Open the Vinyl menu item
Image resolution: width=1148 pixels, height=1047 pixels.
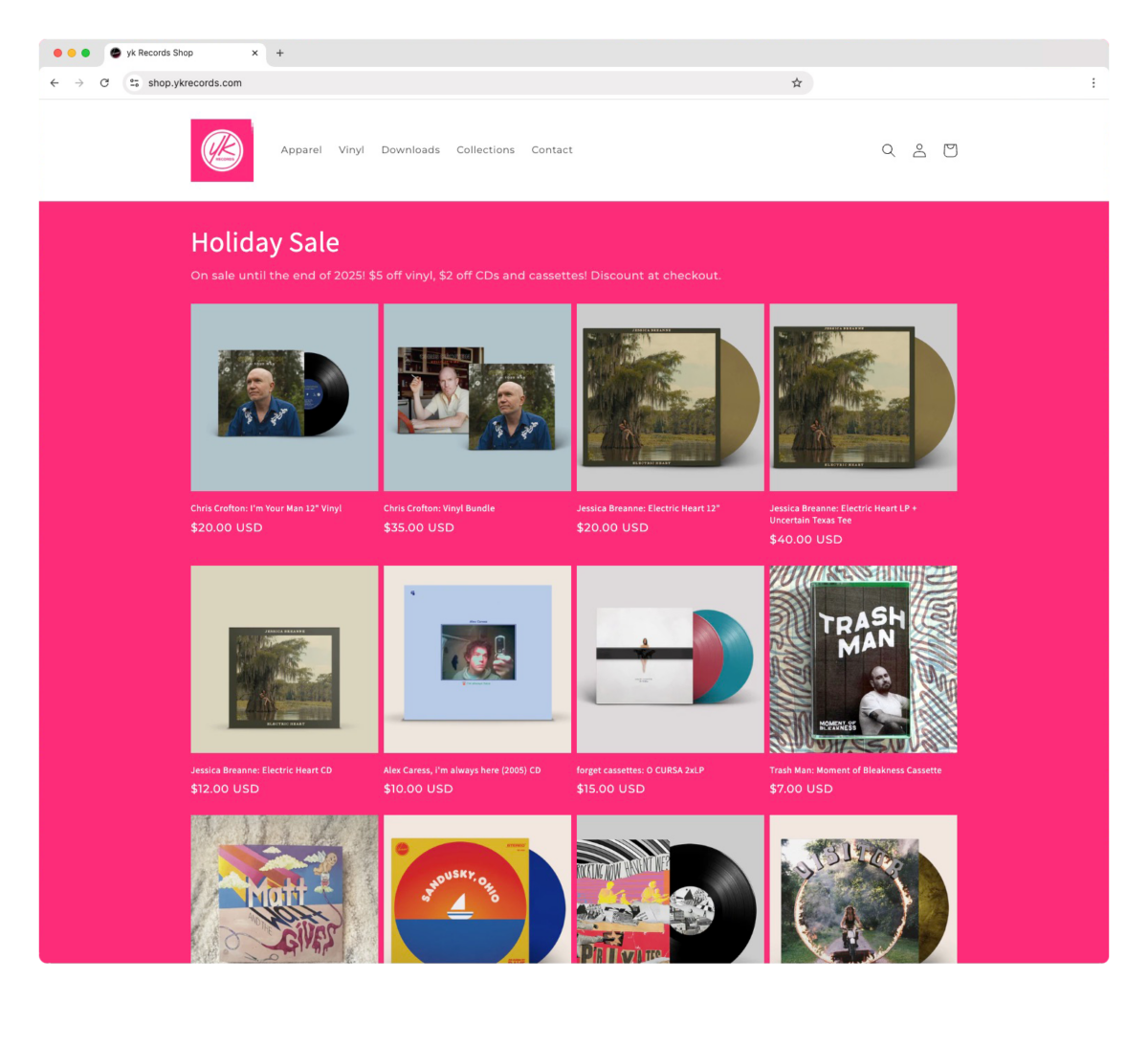(x=351, y=150)
